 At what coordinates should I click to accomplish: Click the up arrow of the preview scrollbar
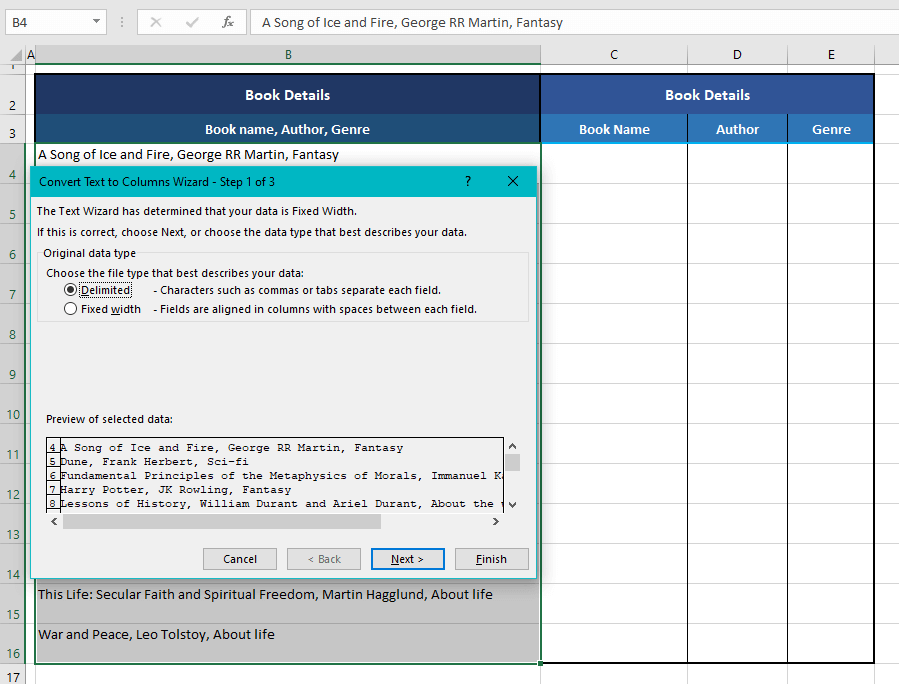click(x=512, y=446)
